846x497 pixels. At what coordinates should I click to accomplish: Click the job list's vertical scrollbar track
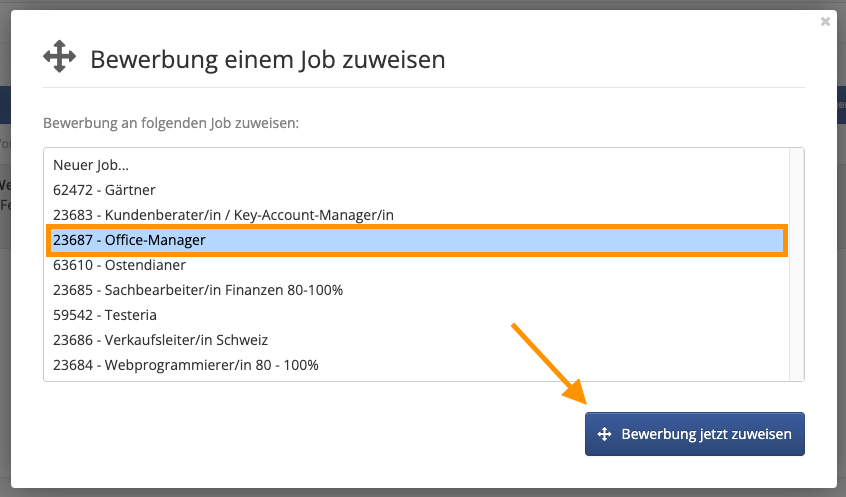796,264
